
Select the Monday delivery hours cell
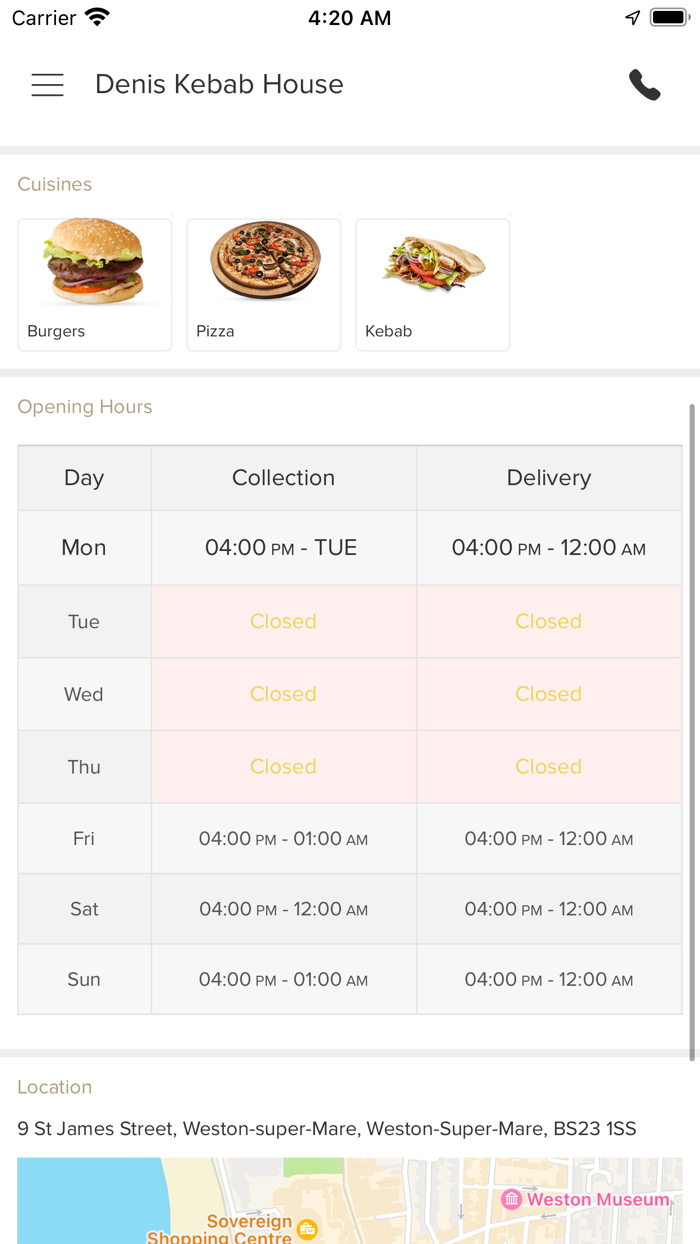pyautogui.click(x=548, y=547)
